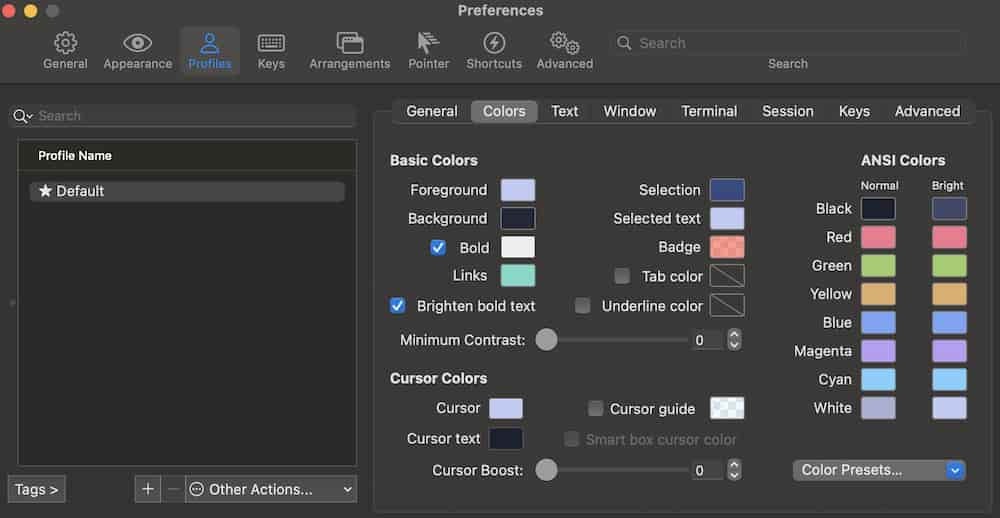The width and height of the screenshot is (1000, 518).
Task: Switch to the Keys profile tab
Action: pyautogui.click(x=854, y=111)
